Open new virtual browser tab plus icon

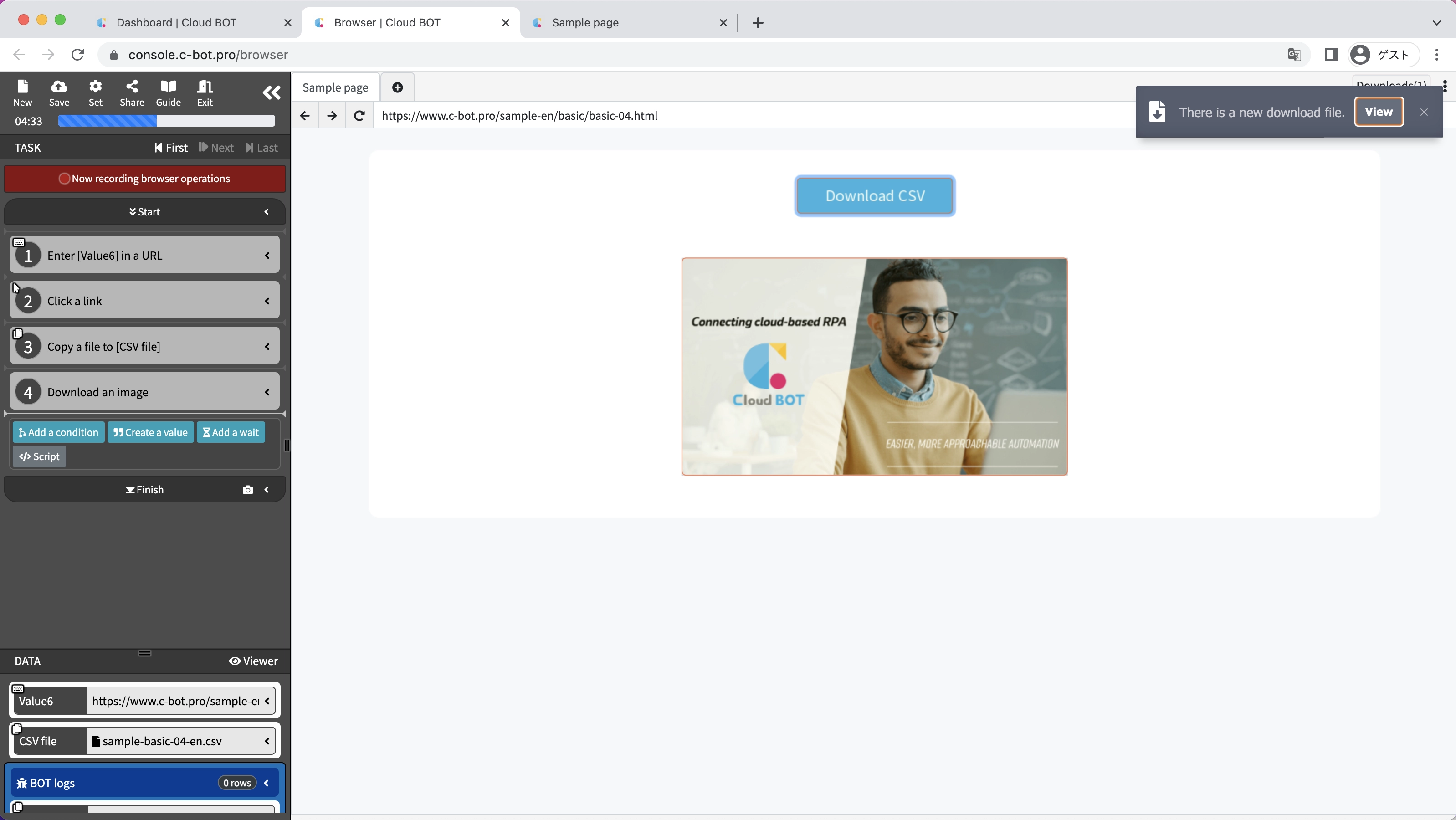[397, 87]
